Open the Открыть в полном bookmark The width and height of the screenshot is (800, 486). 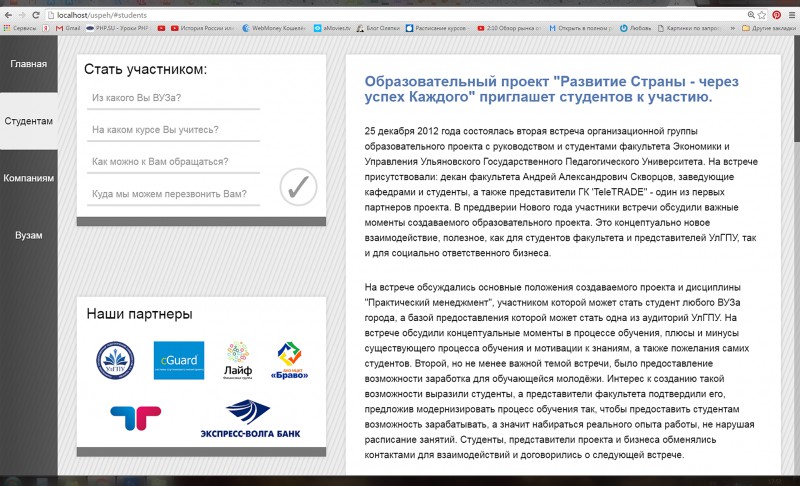click(x=581, y=28)
